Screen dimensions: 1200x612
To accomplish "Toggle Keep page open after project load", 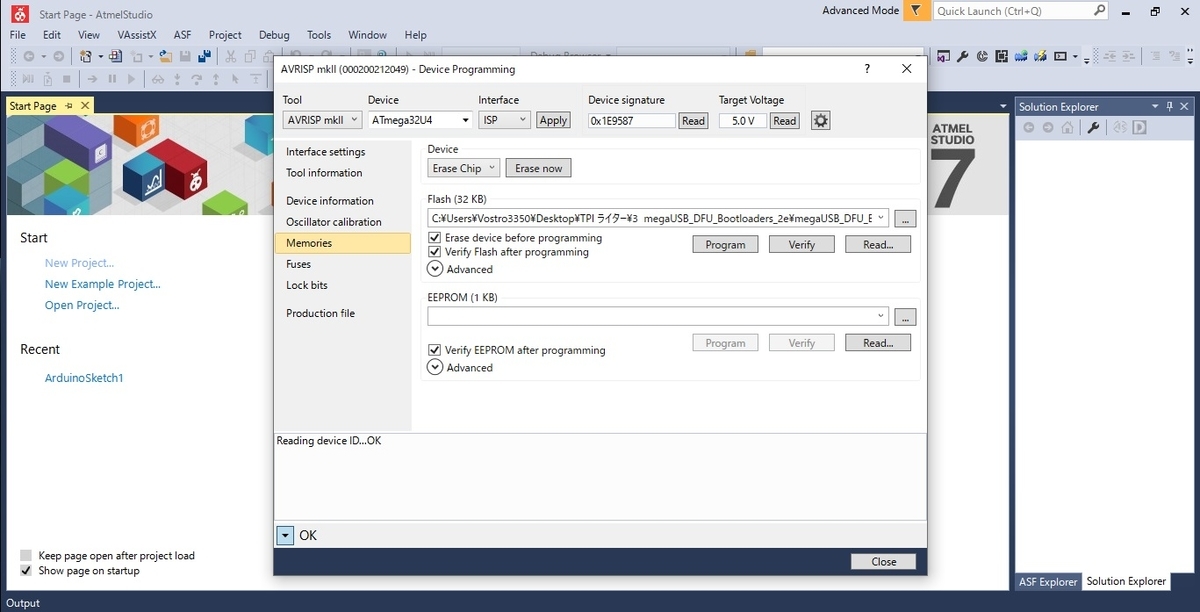I will pos(26,555).
